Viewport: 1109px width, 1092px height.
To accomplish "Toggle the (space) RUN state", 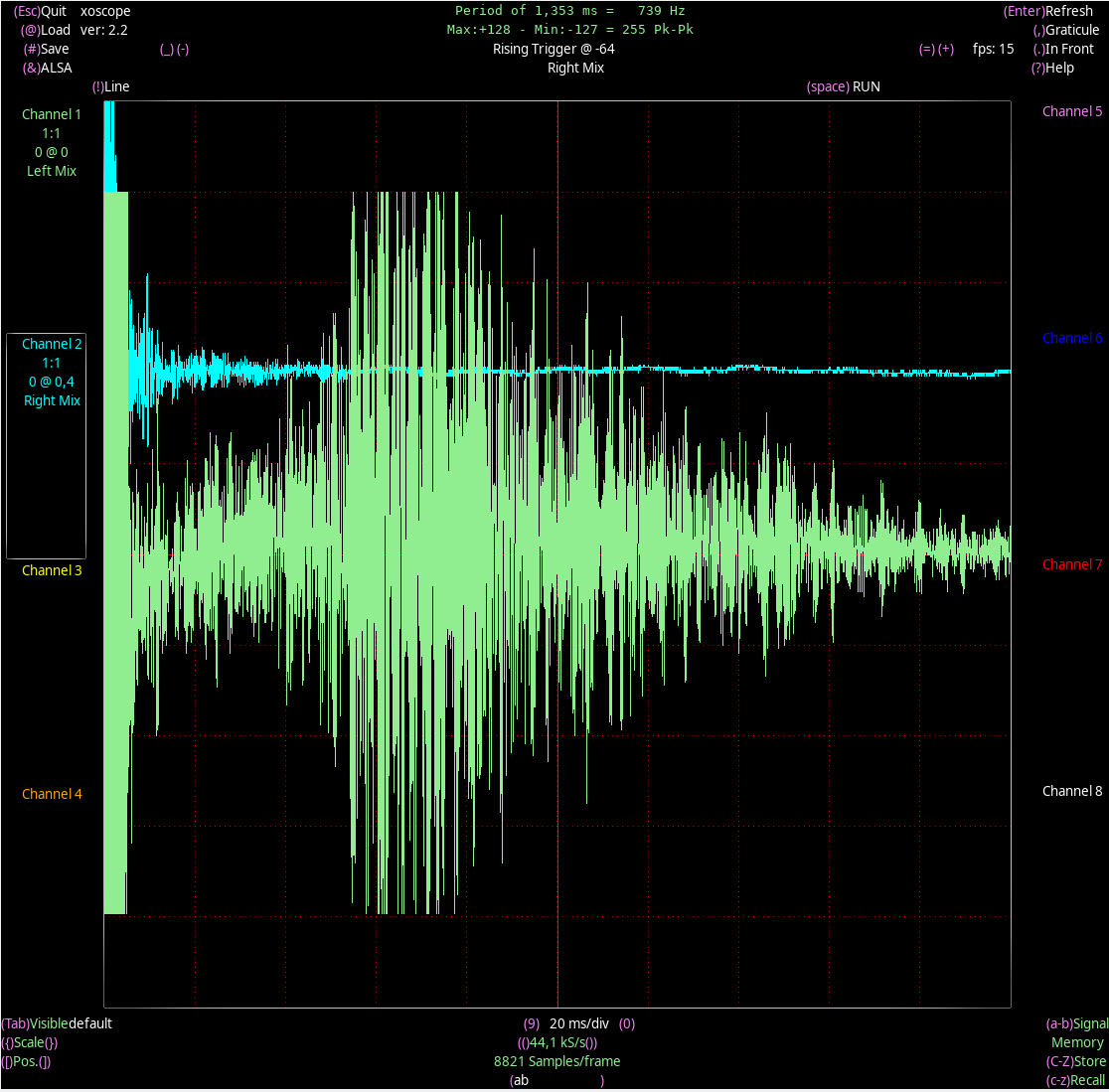I will (843, 87).
